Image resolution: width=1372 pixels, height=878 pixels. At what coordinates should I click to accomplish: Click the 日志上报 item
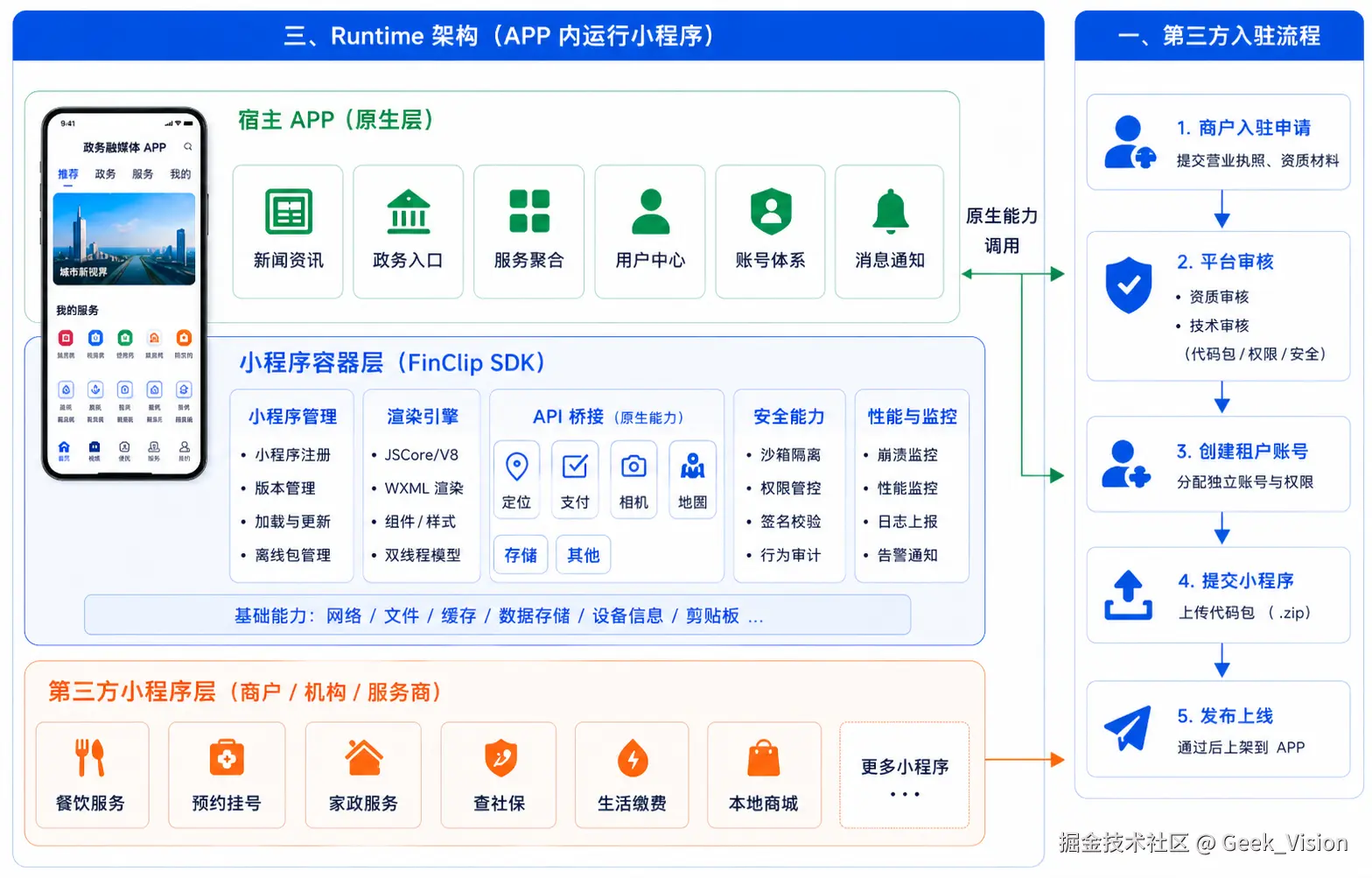coord(908,522)
